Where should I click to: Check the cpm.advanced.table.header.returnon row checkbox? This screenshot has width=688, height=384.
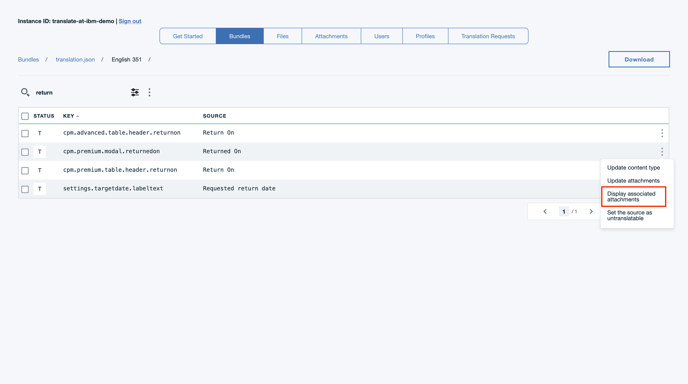click(x=25, y=133)
